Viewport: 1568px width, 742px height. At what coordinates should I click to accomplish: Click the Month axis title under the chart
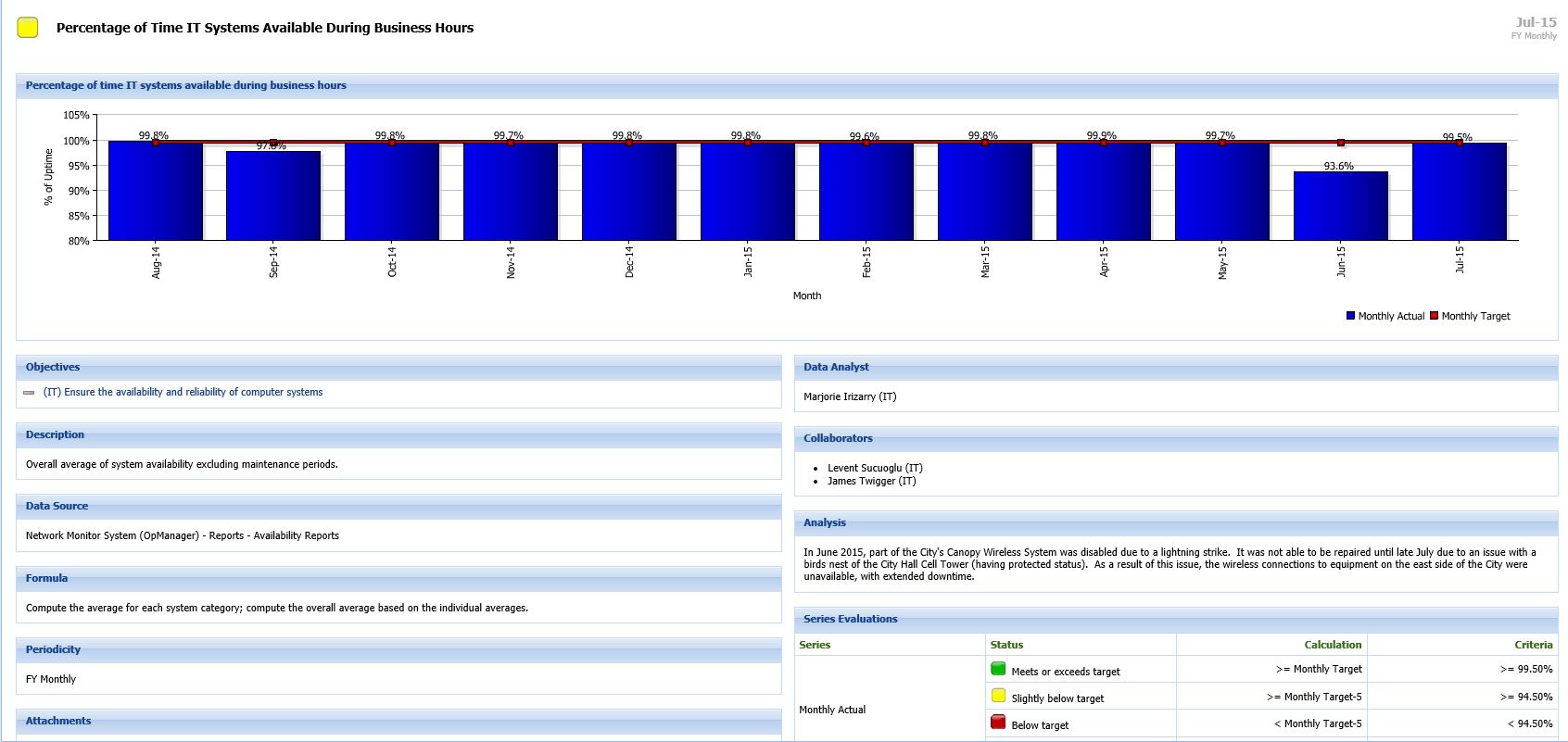tap(807, 296)
